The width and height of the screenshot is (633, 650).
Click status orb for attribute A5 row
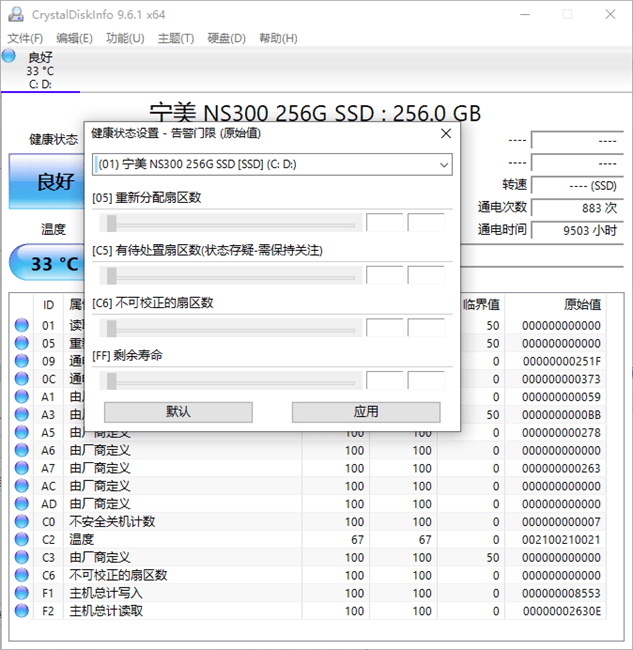click(x=22, y=433)
